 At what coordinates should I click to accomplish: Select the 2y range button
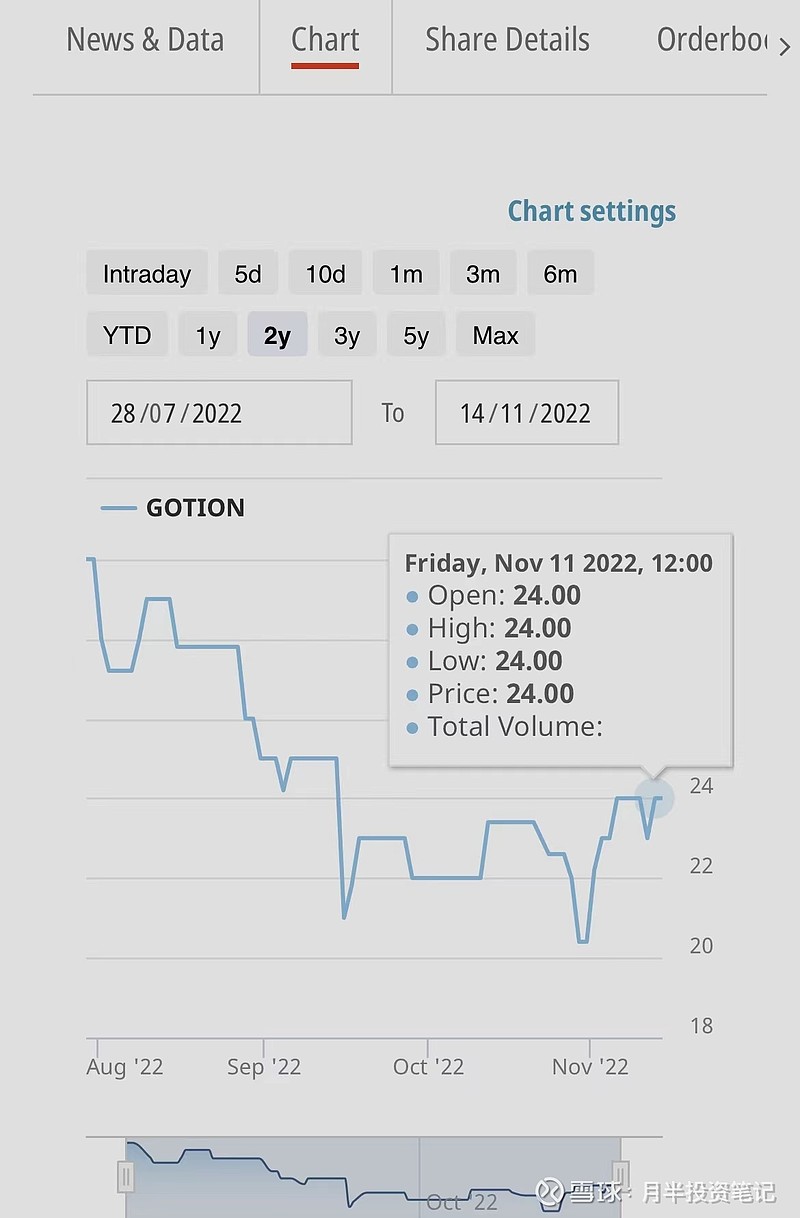click(x=277, y=335)
